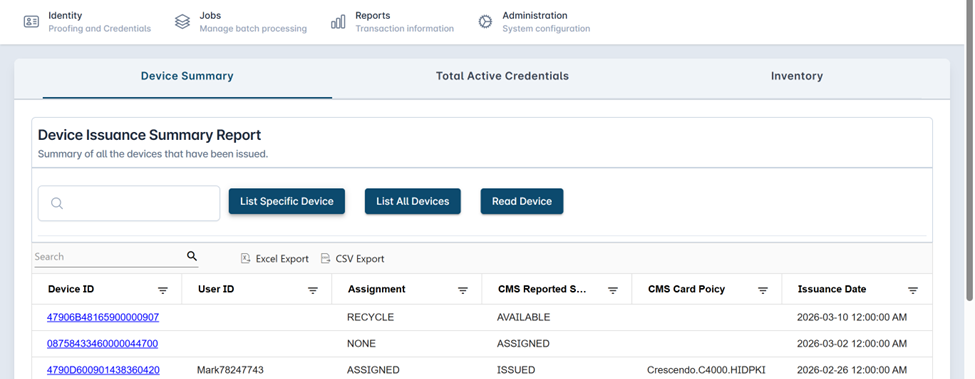Open the Identity menu
975x379 pixels.
click(x=87, y=22)
